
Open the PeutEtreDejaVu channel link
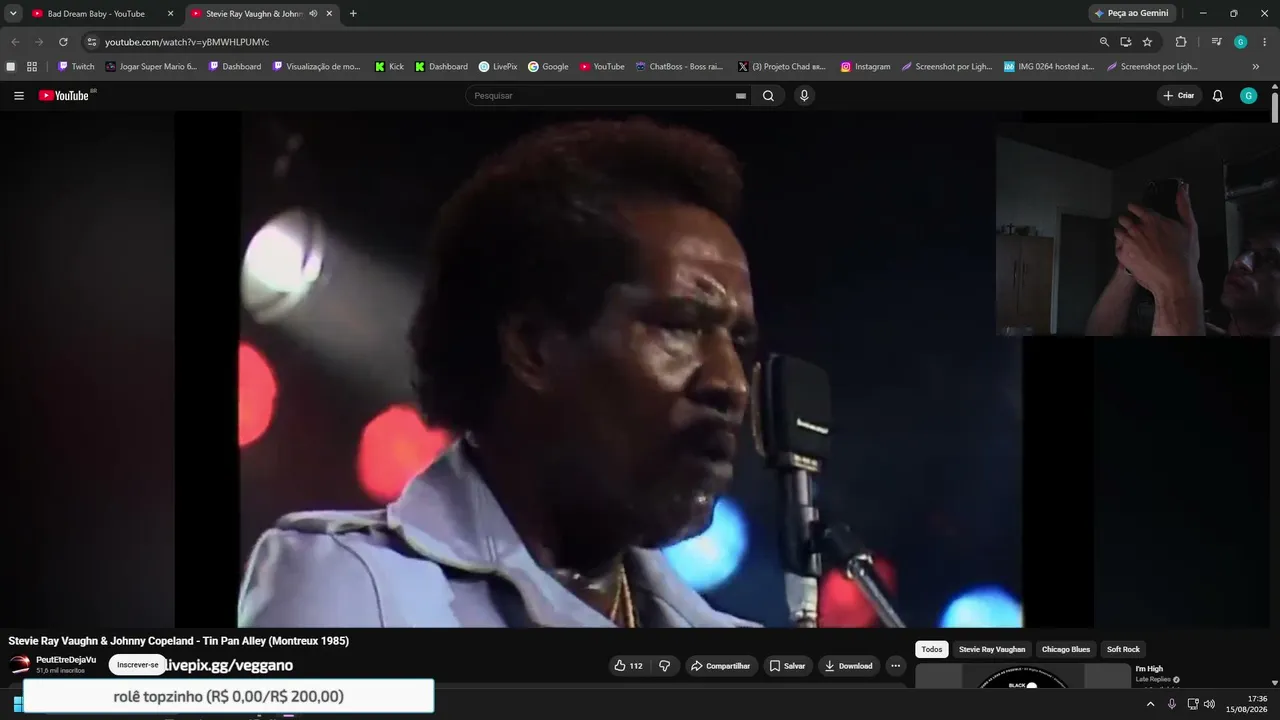[66, 660]
